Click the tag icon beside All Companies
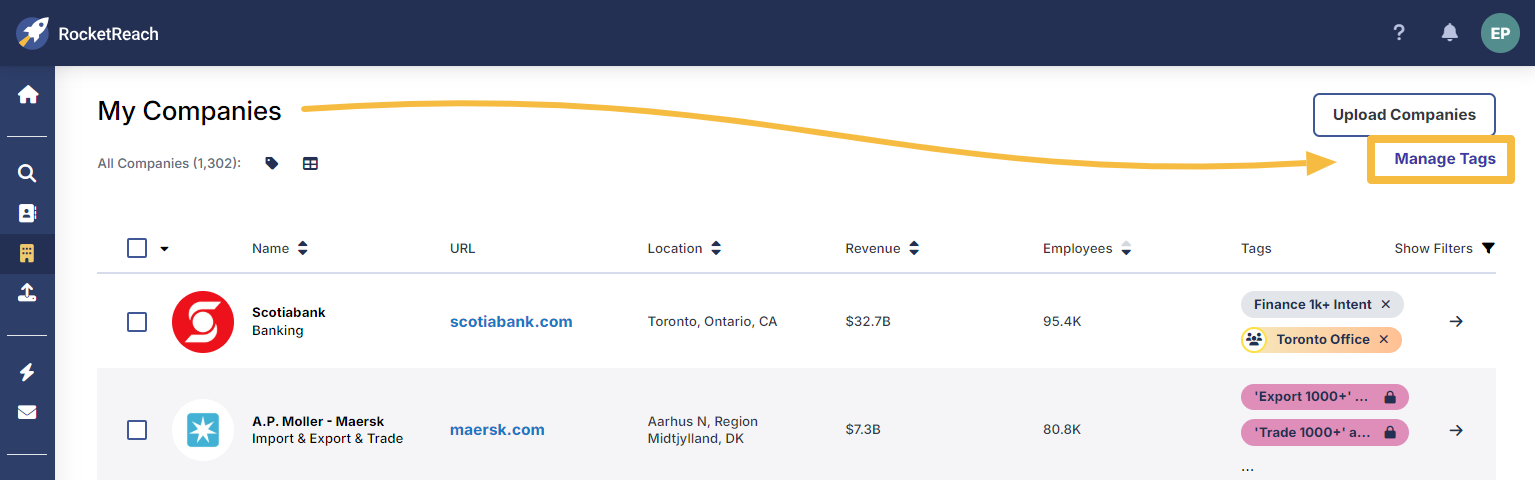Viewport: 1535px width, 480px height. click(x=272, y=163)
